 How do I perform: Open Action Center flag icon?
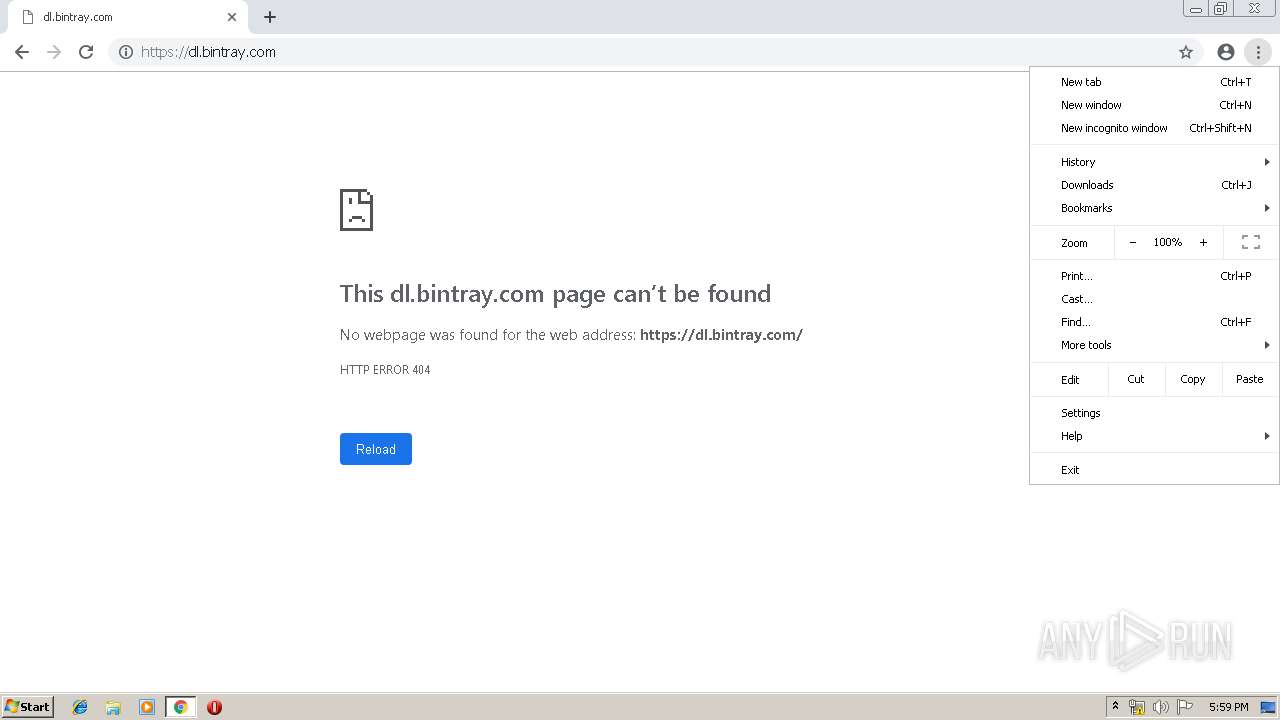point(1185,707)
